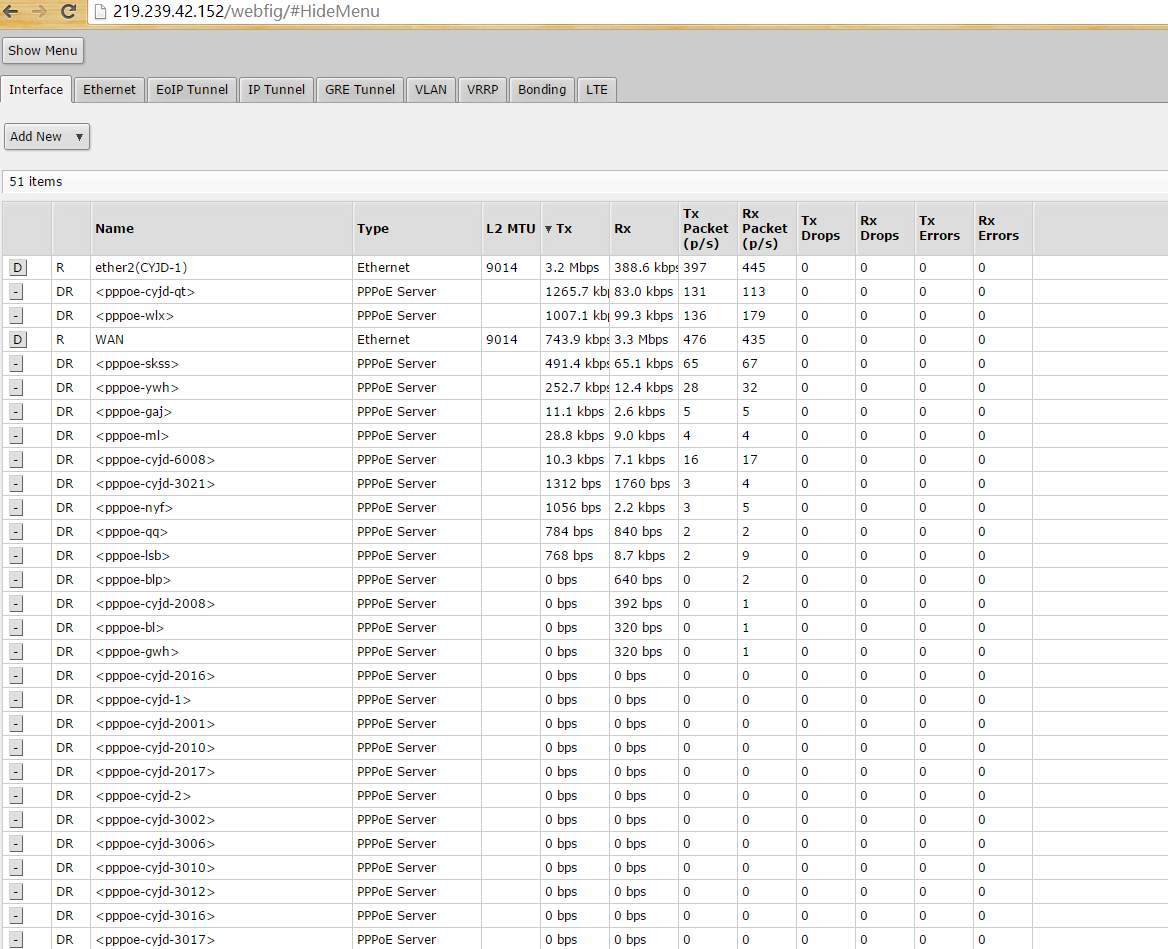
Task: Remove pppoe-lsb using its minus button
Action: coord(16,556)
